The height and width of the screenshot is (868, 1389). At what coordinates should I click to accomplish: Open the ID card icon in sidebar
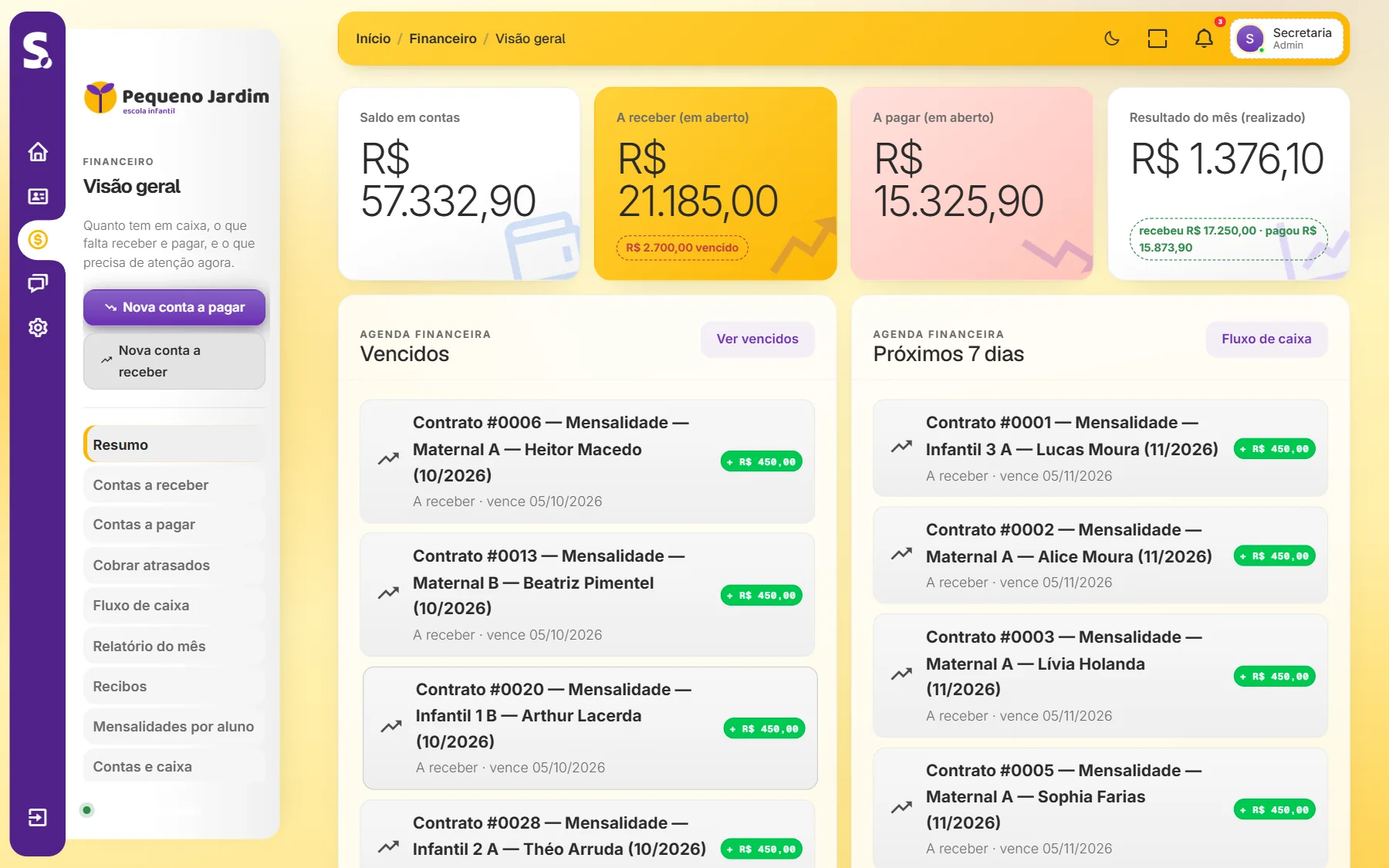(38, 196)
